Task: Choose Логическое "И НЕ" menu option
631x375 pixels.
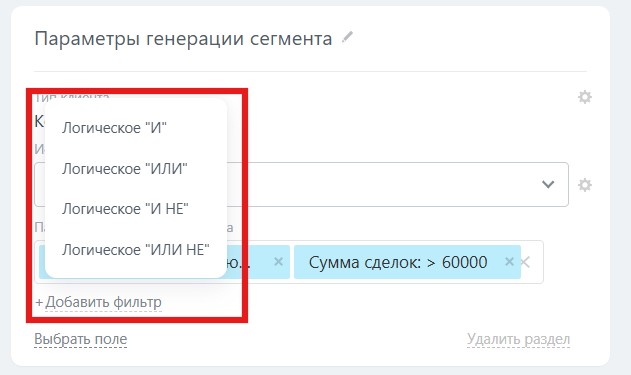Action: (125, 209)
